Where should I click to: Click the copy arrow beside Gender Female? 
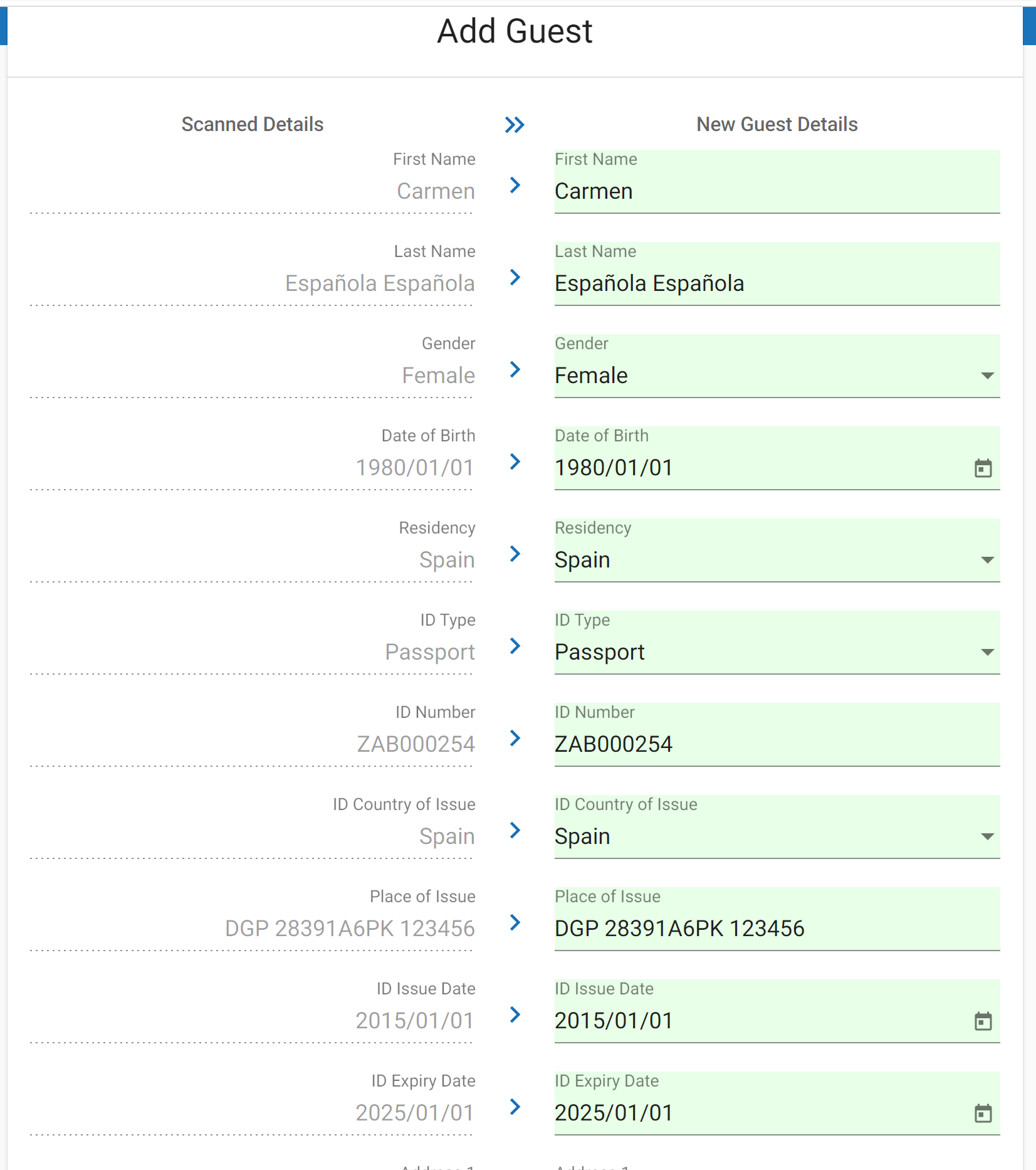(515, 370)
